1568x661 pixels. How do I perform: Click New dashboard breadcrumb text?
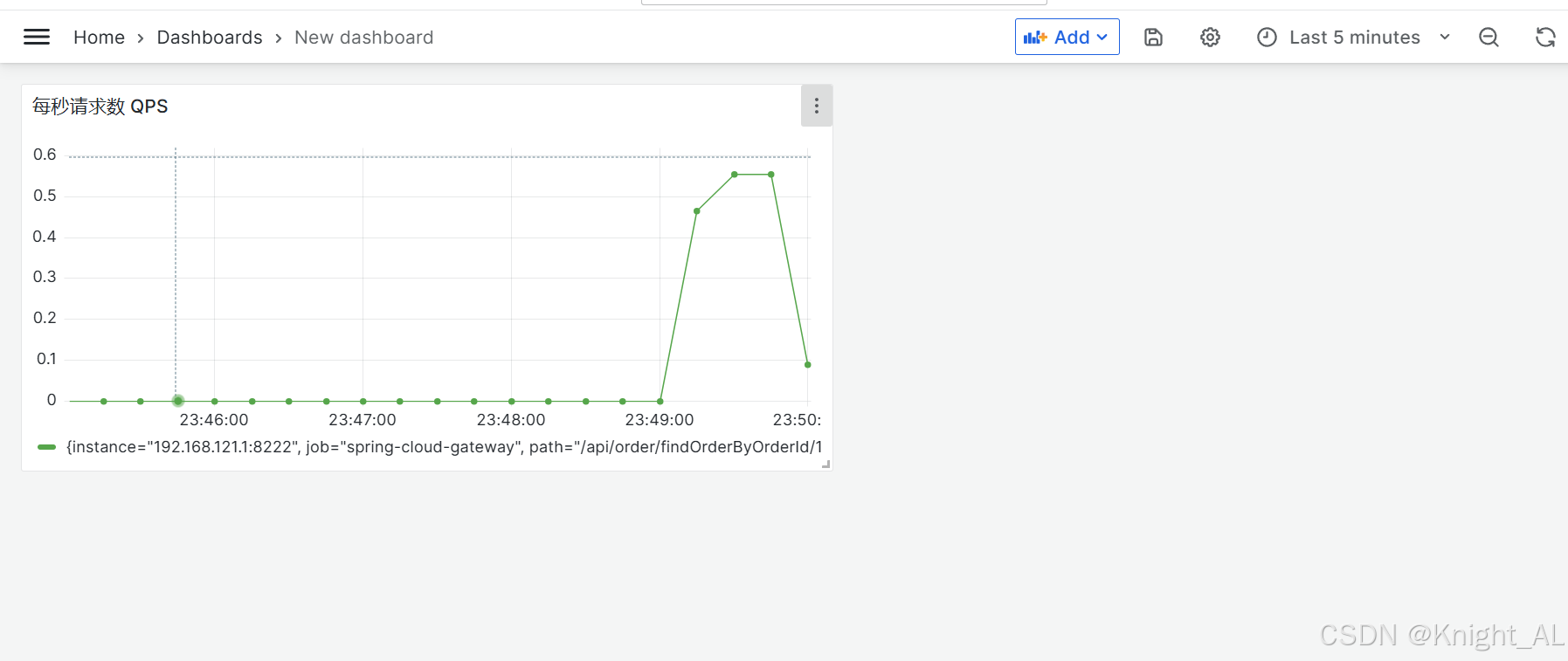click(x=363, y=38)
